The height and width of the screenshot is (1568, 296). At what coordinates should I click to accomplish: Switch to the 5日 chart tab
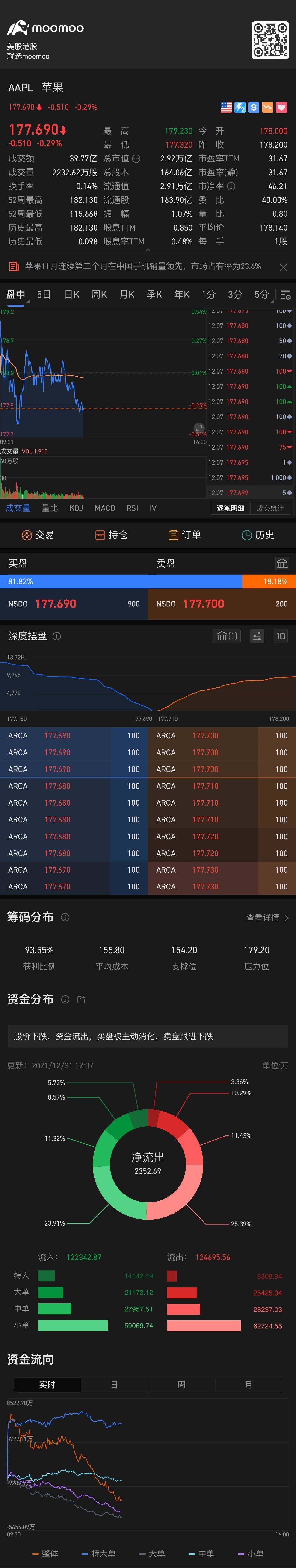point(44,295)
